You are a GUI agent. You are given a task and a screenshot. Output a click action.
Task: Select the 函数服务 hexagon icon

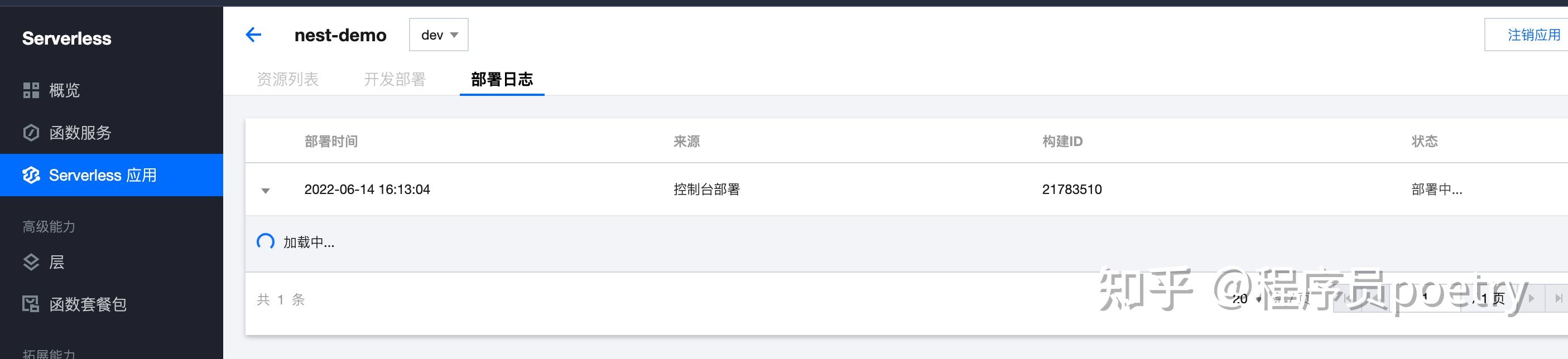[x=31, y=133]
